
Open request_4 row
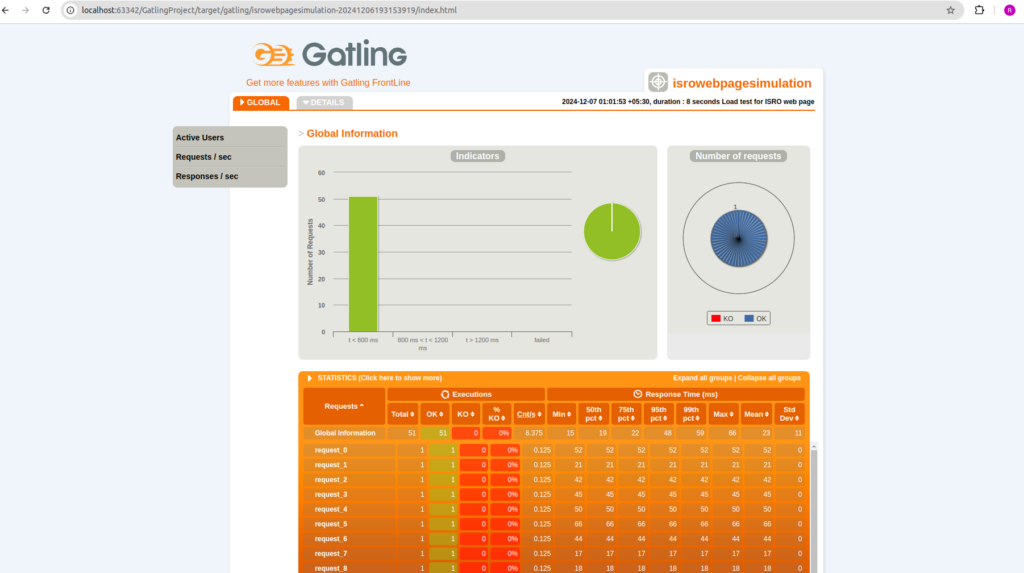pos(554,510)
